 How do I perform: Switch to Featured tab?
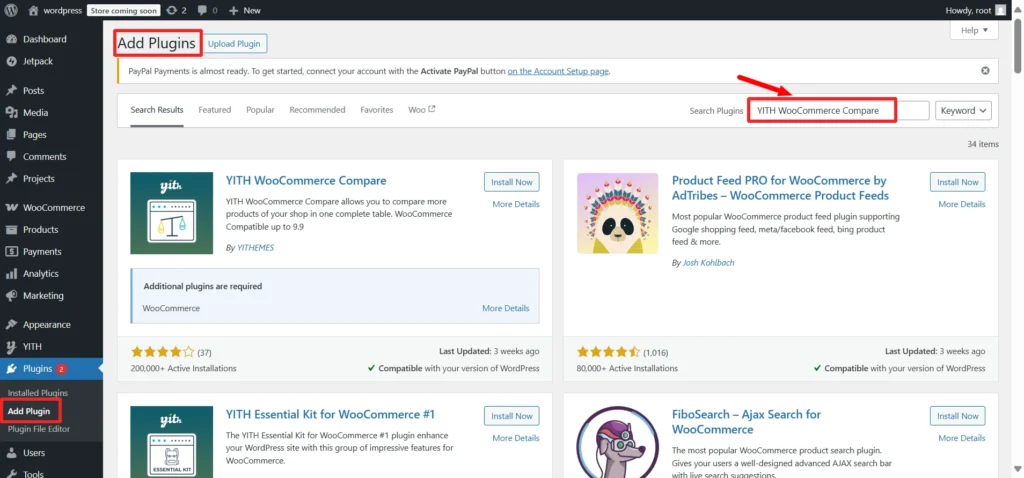point(215,110)
